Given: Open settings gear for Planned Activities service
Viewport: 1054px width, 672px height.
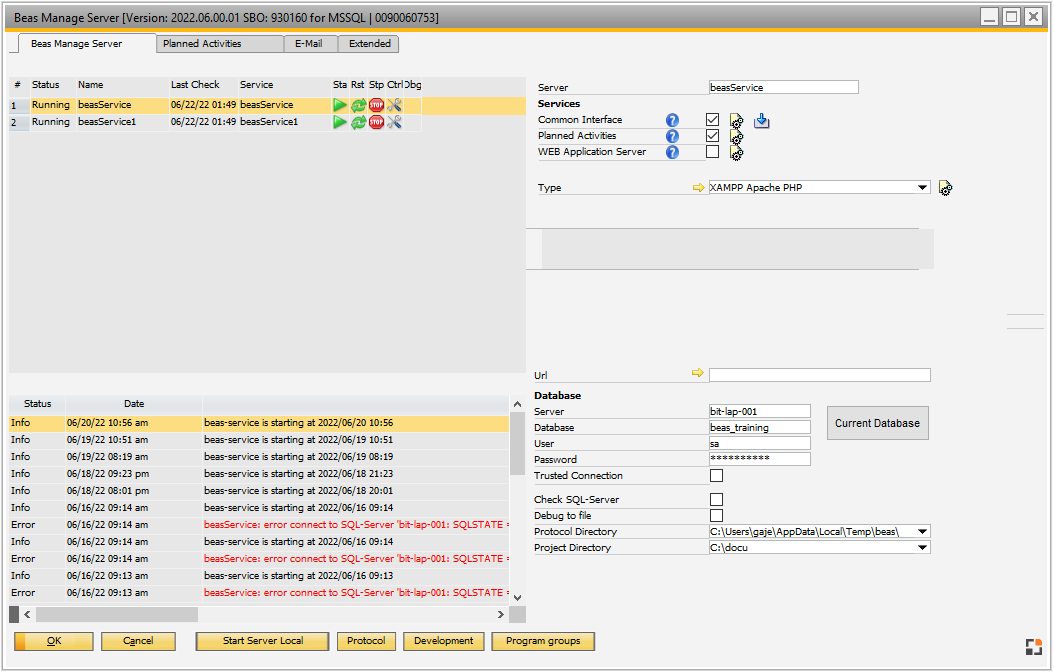Looking at the screenshot, I should tap(736, 137).
